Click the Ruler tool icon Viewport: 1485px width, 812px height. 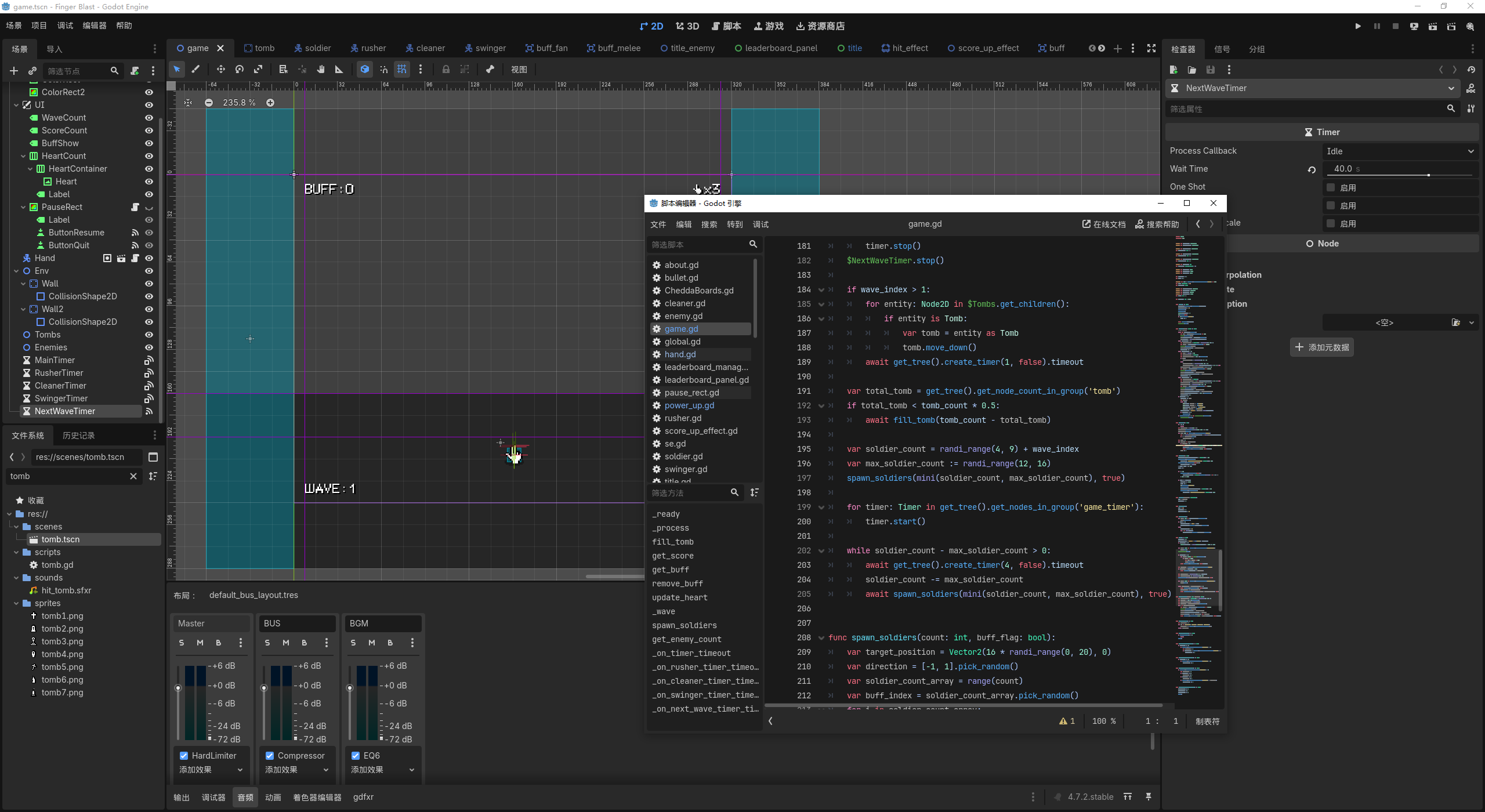pyautogui.click(x=339, y=70)
